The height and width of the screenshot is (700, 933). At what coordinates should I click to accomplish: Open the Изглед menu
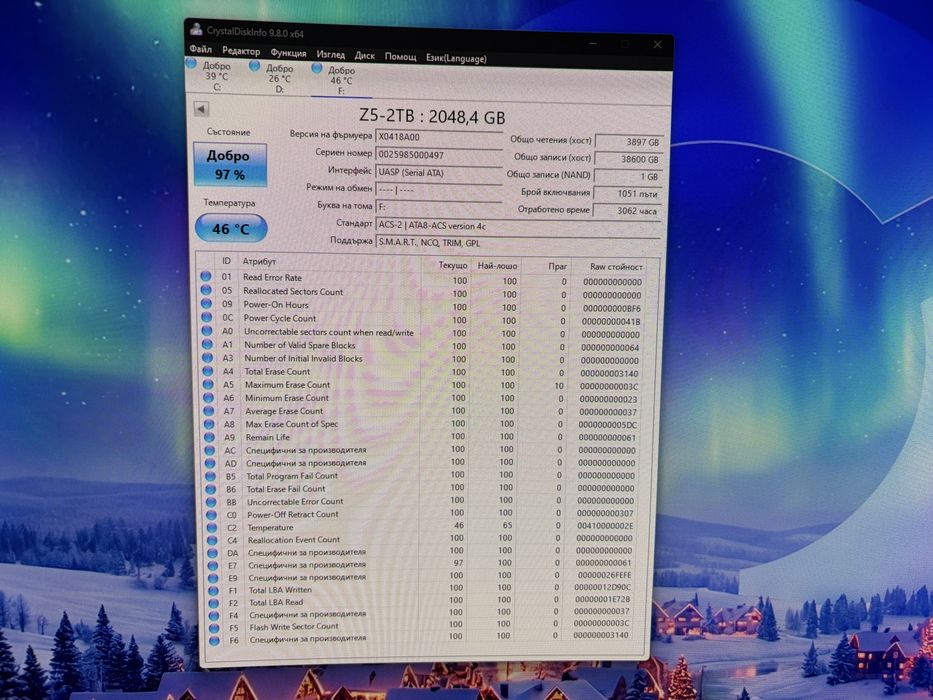(330, 54)
